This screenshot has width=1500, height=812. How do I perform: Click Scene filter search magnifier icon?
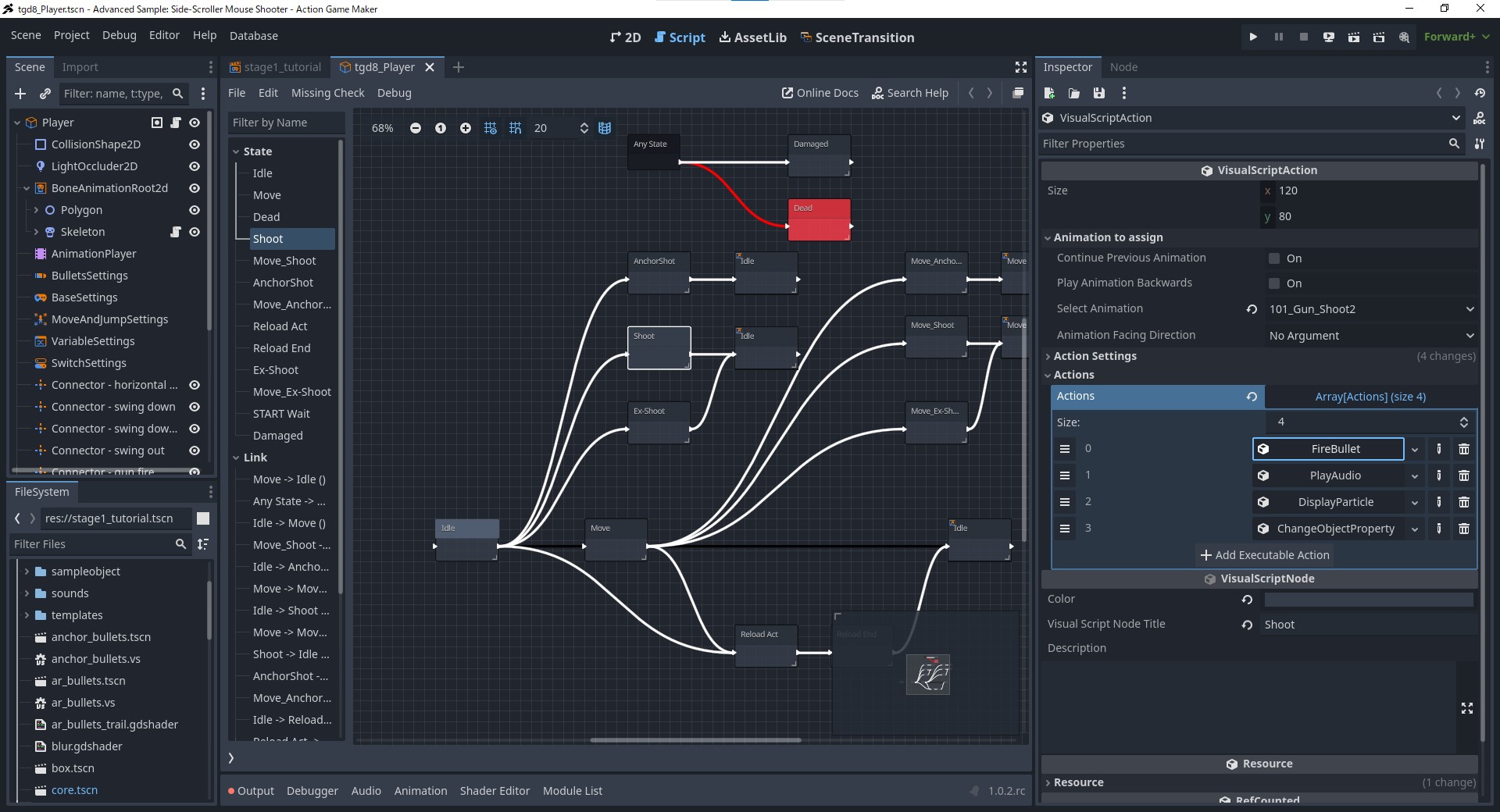(x=177, y=94)
